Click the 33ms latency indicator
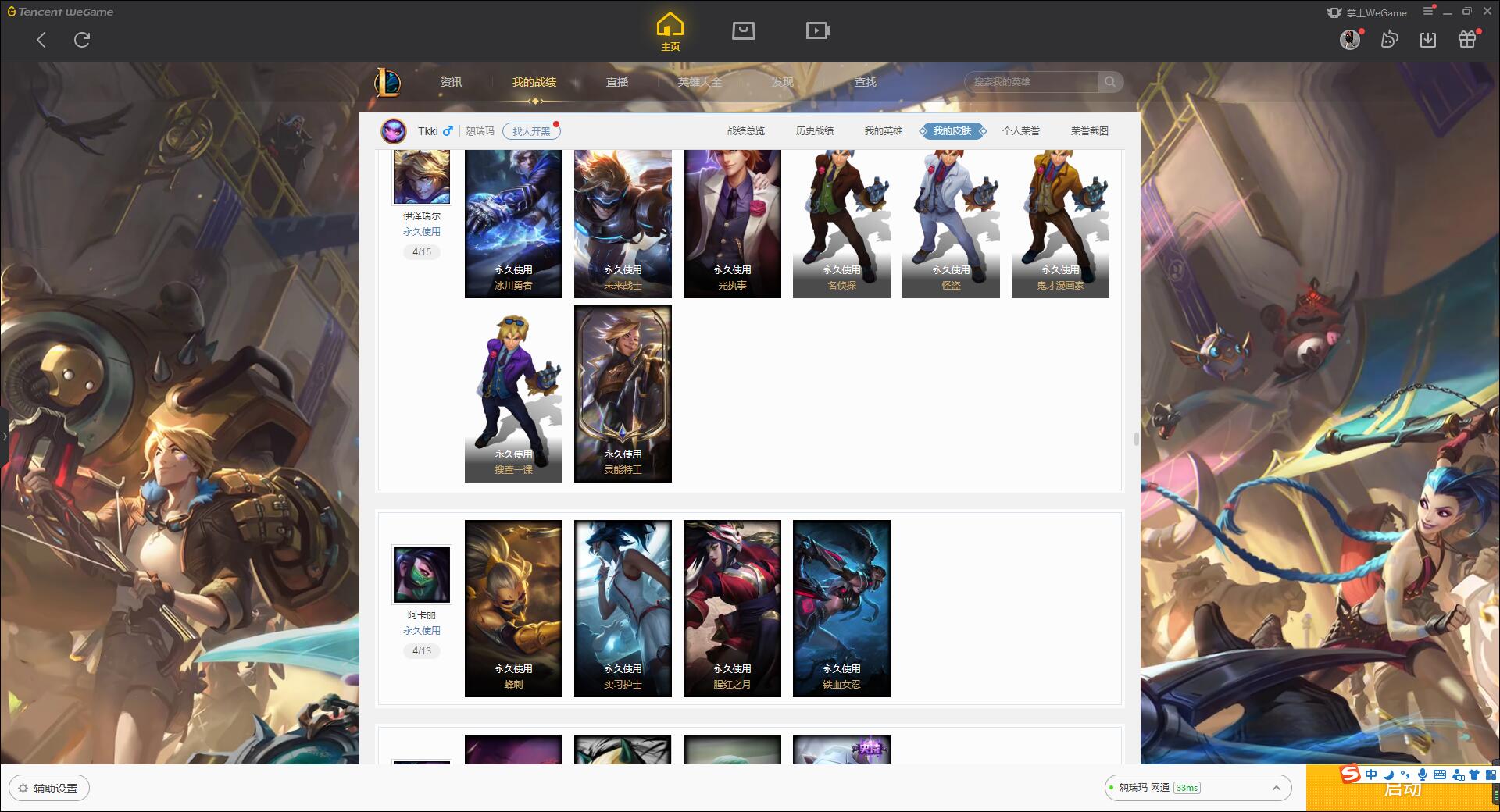The width and height of the screenshot is (1500, 812). point(1187,788)
